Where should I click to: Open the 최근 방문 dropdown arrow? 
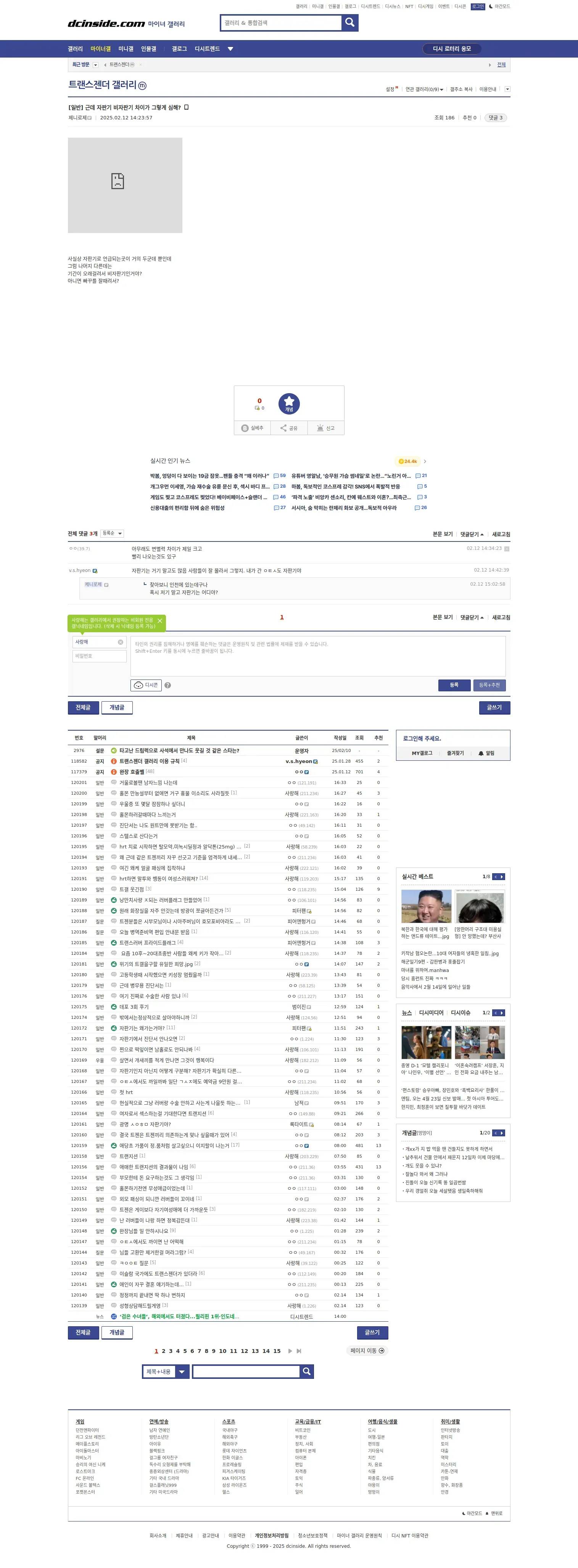(96, 65)
